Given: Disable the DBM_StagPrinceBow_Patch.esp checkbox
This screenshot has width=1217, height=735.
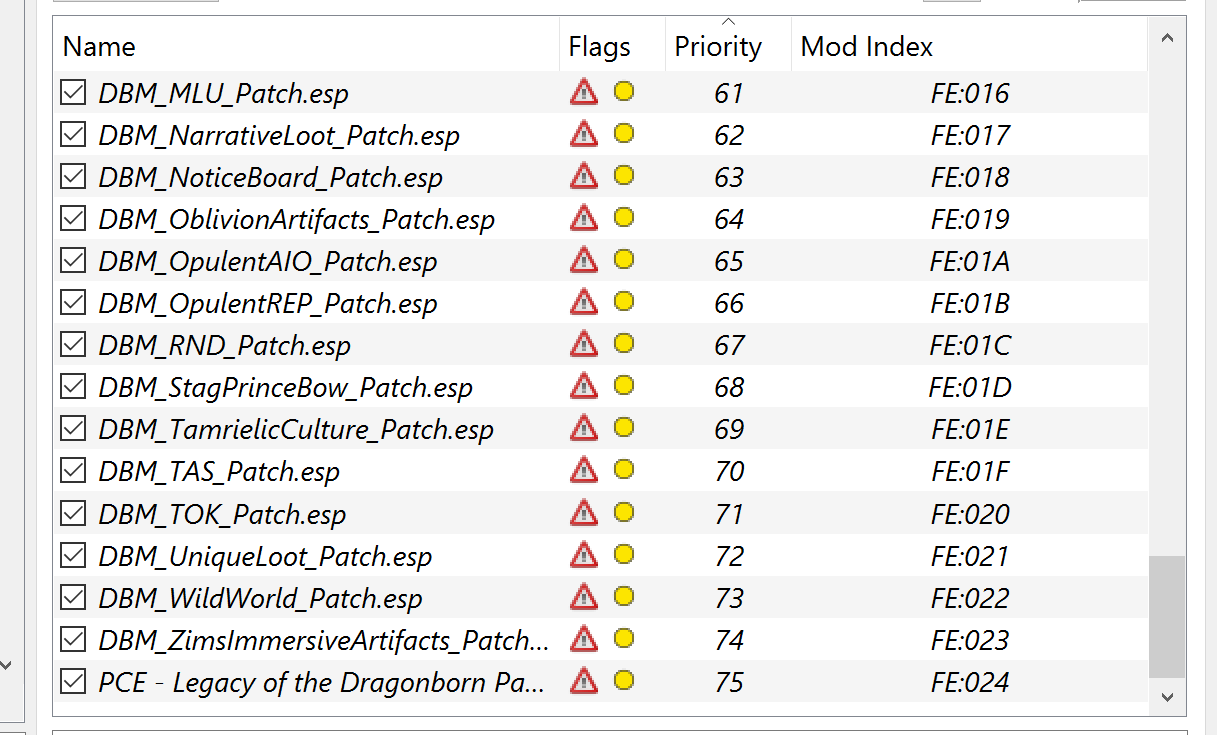Looking at the screenshot, I should pos(73,387).
